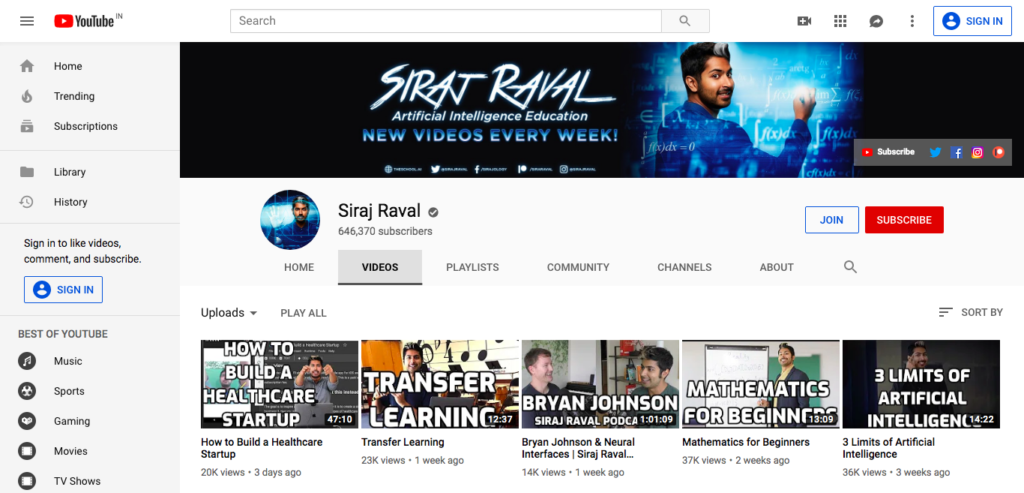Click the verified checkmark badge
Viewport: 1024px width, 493px height.
pos(433,212)
